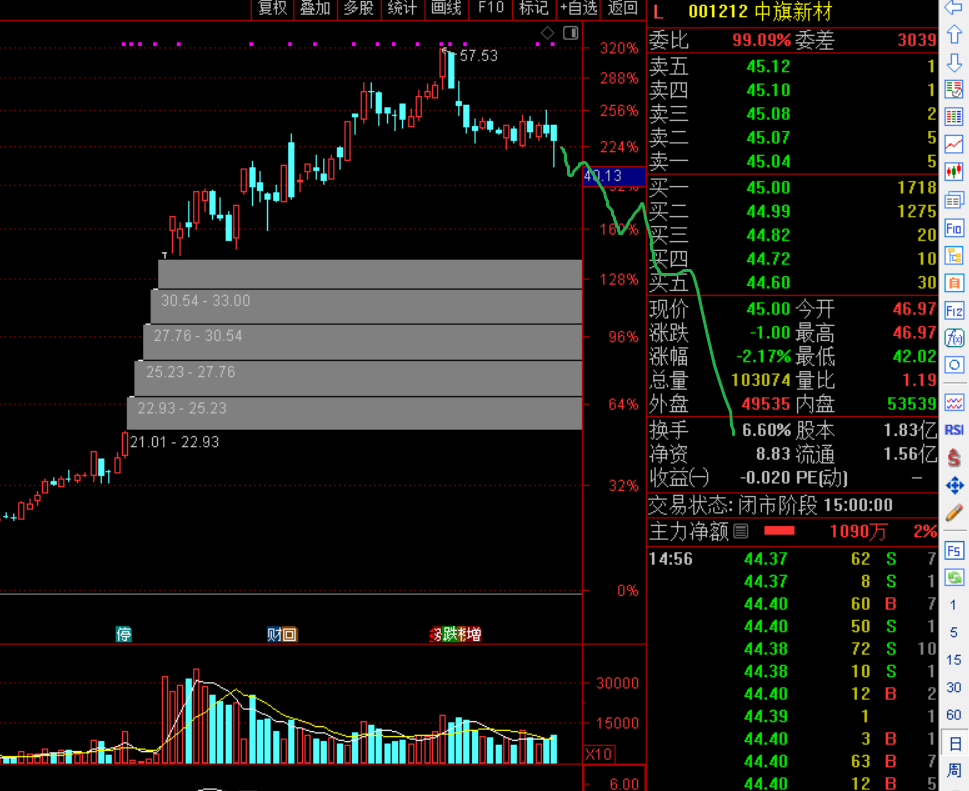Select the 周 weekly period button
The image size is (969, 791).
coord(954,771)
